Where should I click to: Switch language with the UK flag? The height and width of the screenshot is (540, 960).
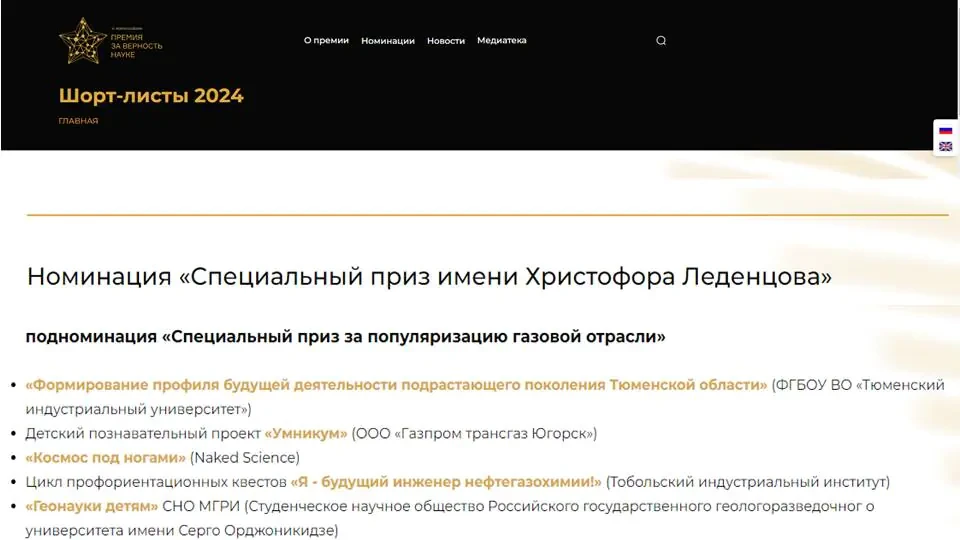[x=945, y=146]
